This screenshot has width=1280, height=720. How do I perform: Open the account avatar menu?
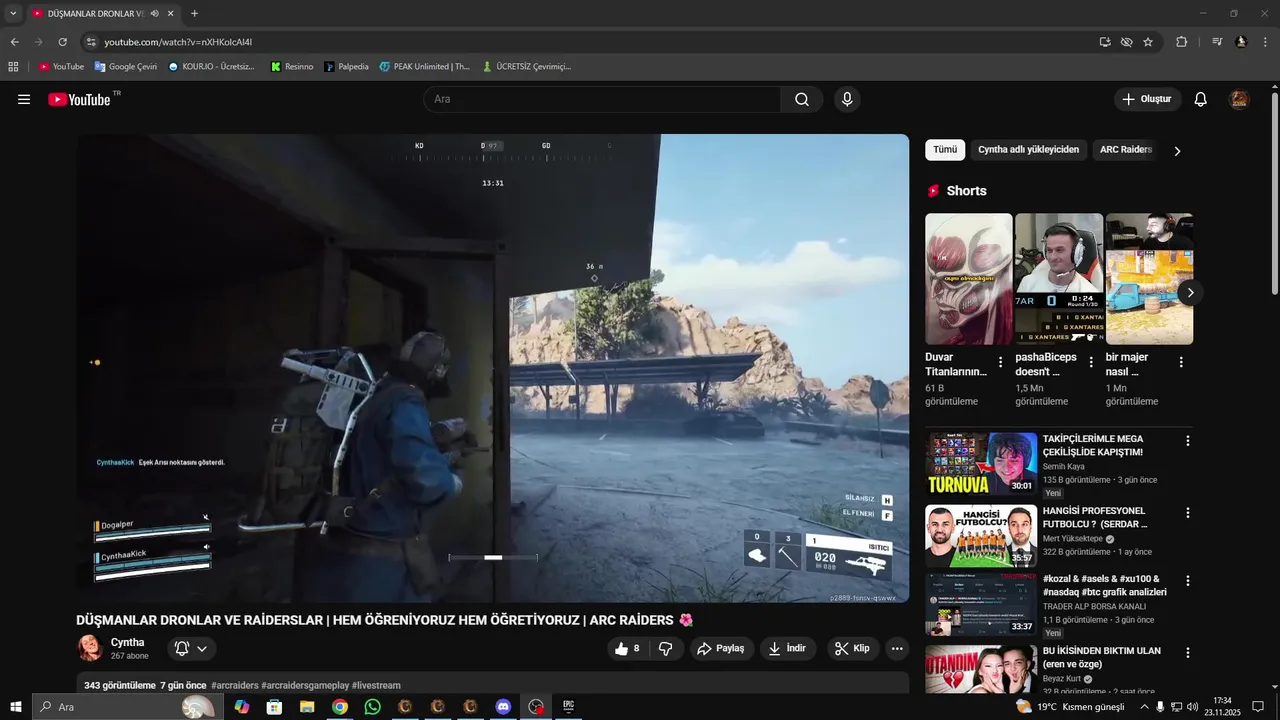[1239, 99]
